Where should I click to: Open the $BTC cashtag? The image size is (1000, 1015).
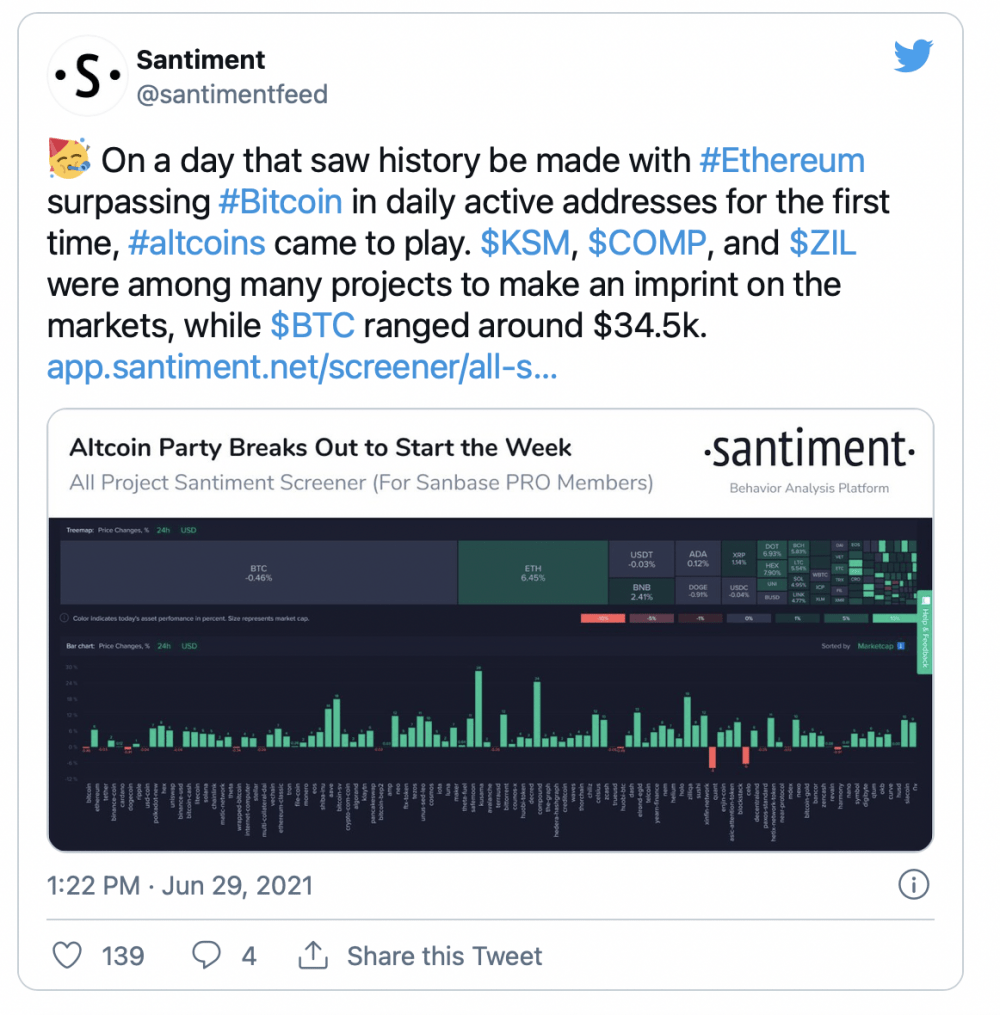click(x=313, y=326)
